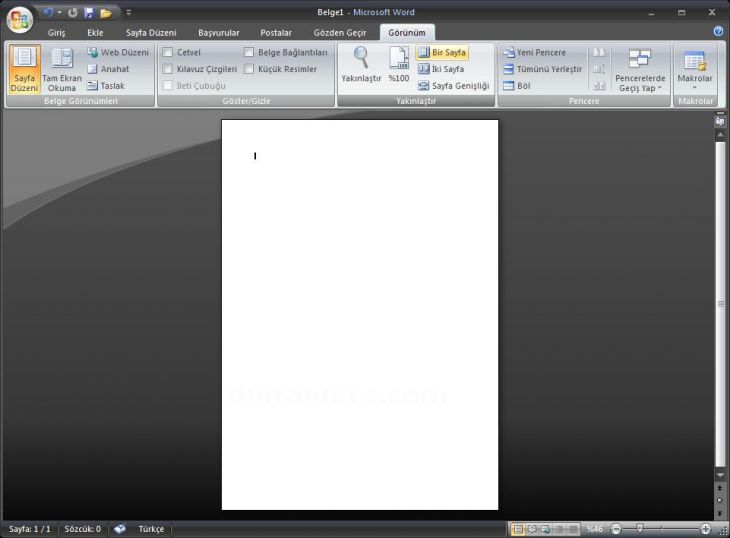730x538 pixels.
Task: Select the Postalar tab
Action: tap(276, 33)
